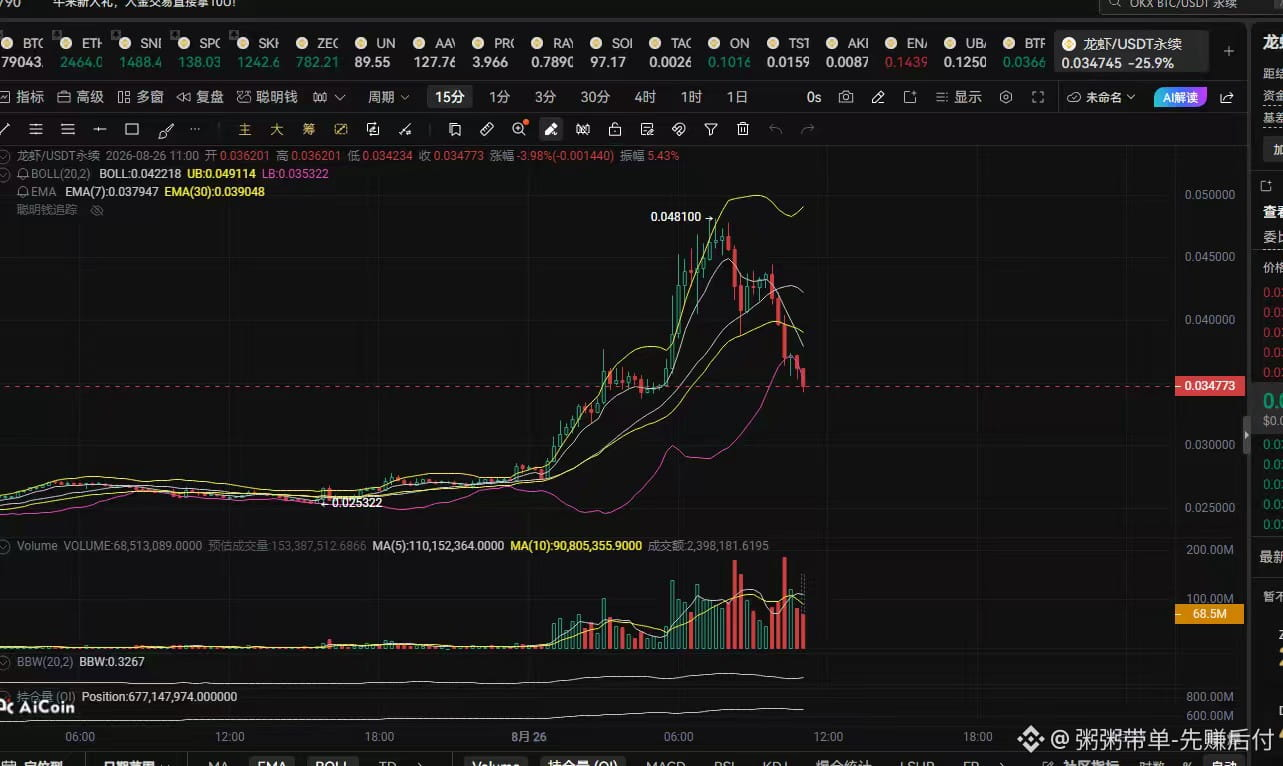Click the filter funnel icon
1283x766 pixels.
[711, 129]
